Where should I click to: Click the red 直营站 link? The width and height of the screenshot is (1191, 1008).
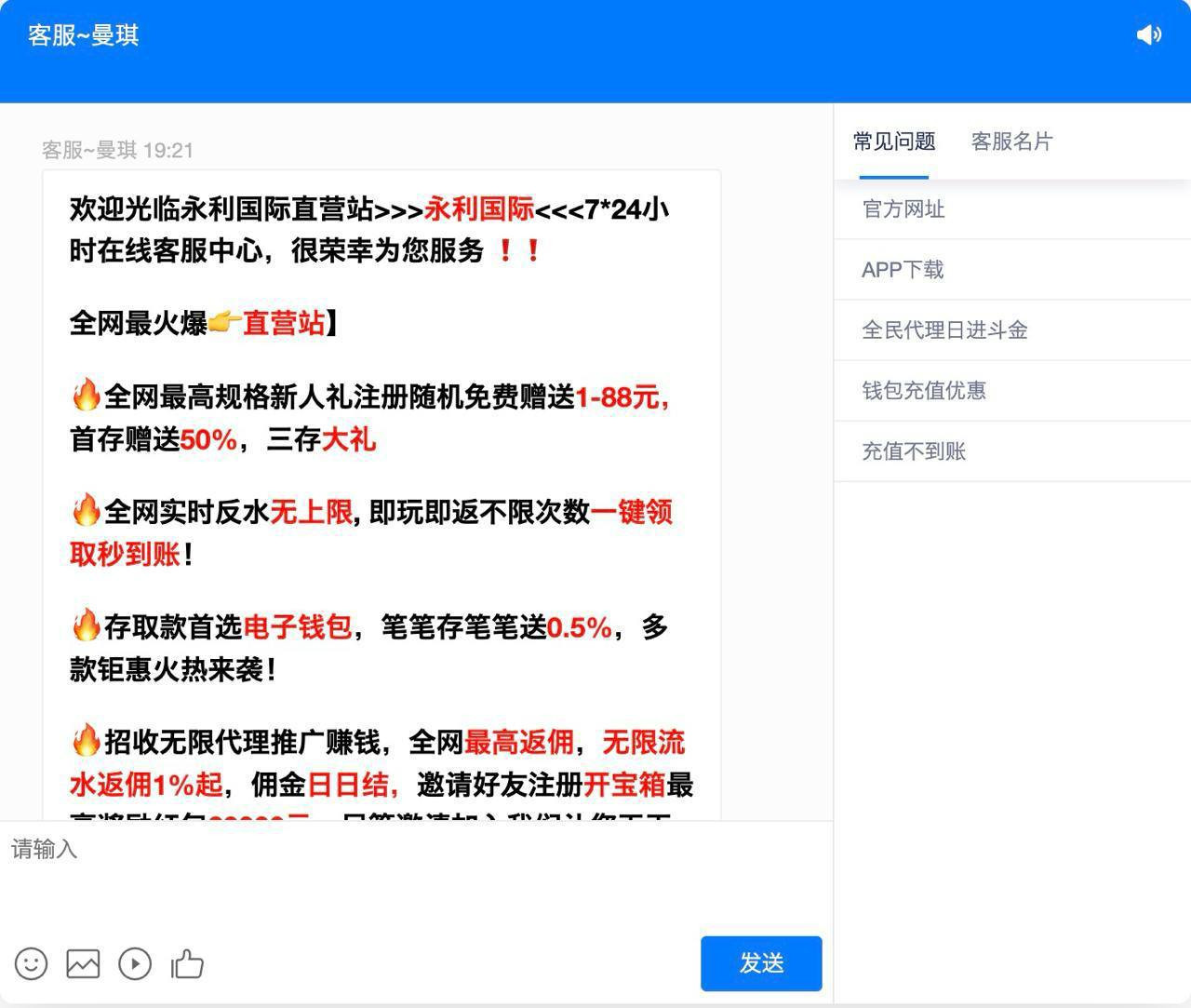(284, 323)
